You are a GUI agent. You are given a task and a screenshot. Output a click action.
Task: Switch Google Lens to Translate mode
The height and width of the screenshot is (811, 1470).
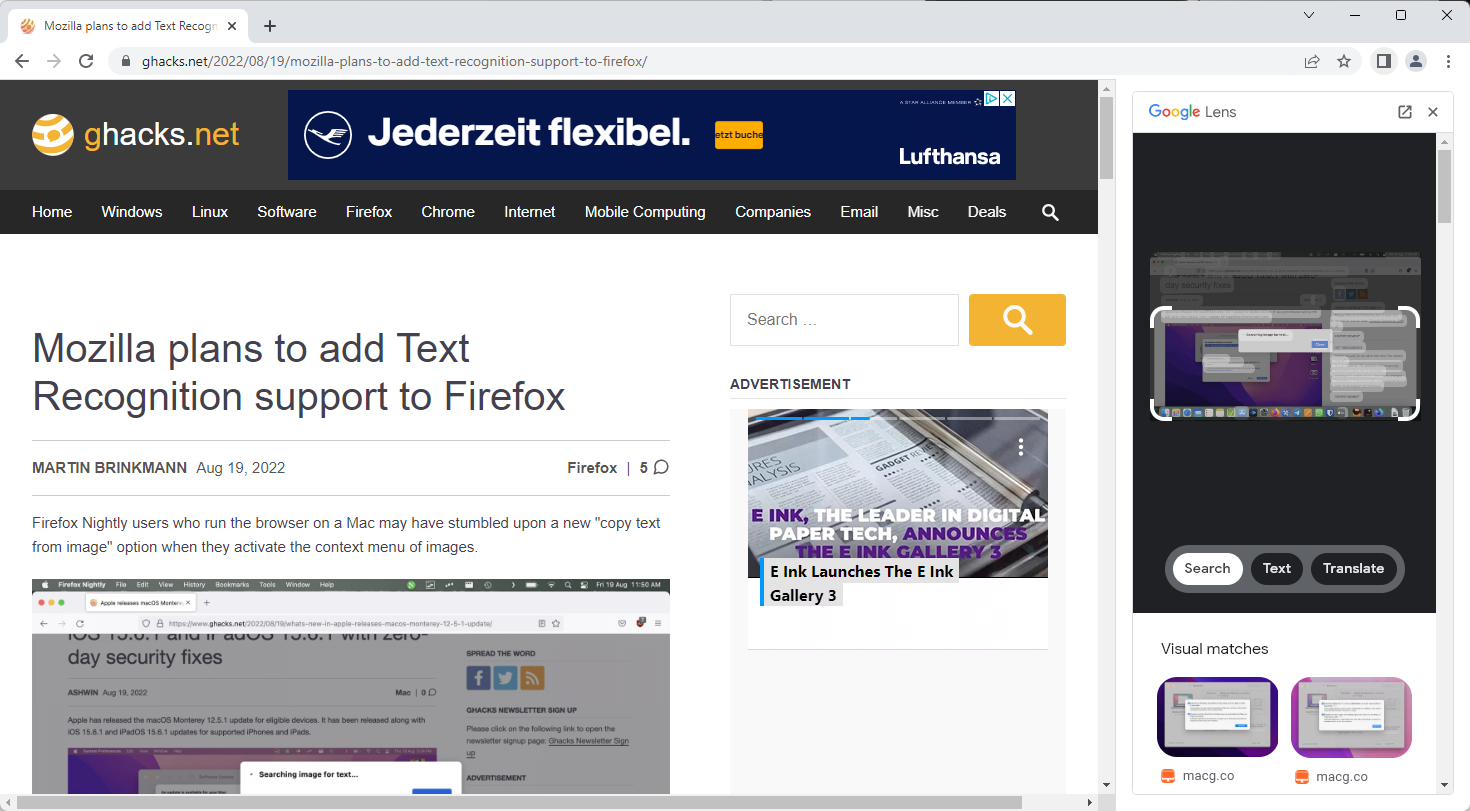tap(1353, 568)
